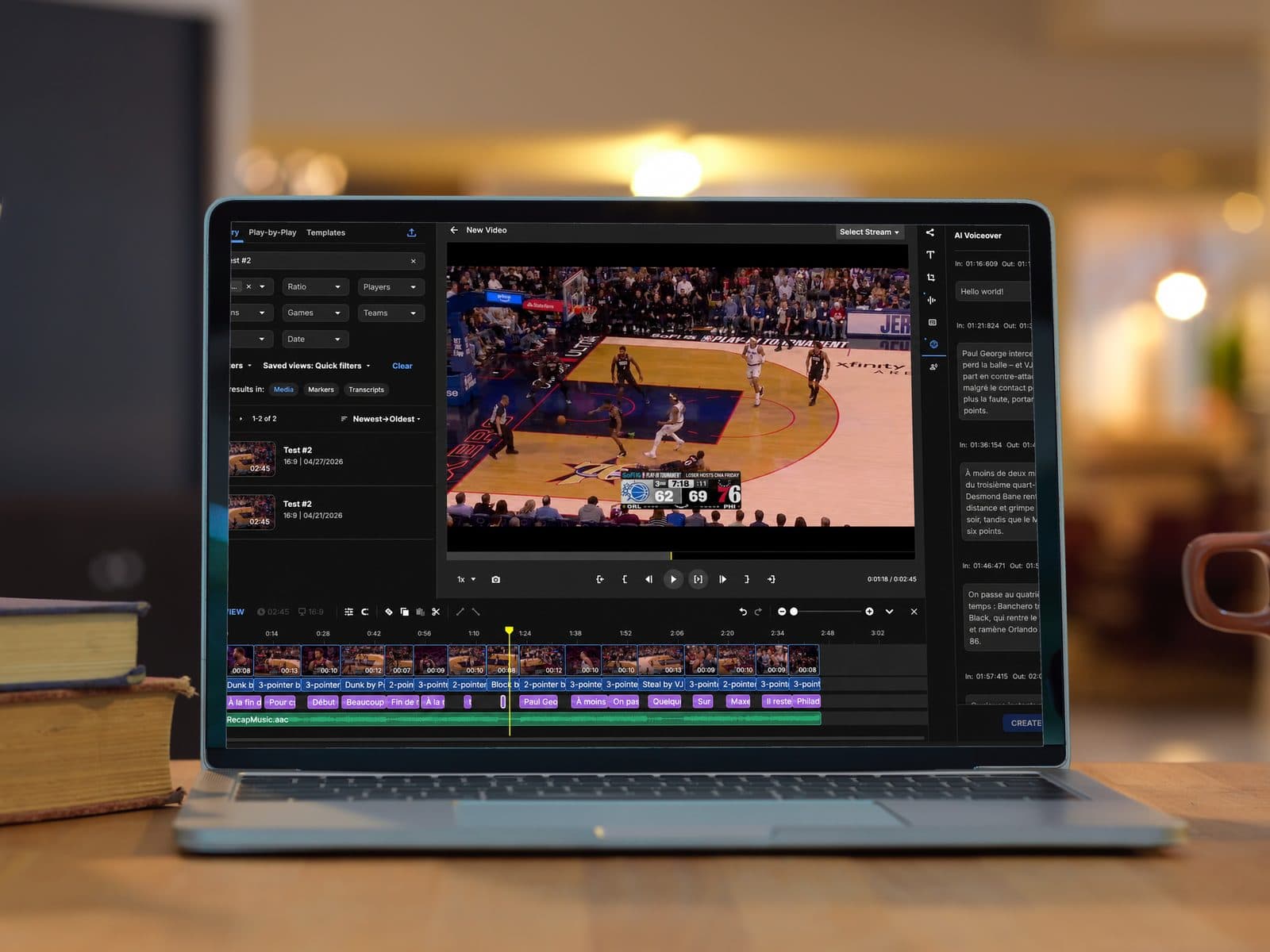Open the voice speaker tool in the sidebar
1270x952 pixels.
point(933,367)
